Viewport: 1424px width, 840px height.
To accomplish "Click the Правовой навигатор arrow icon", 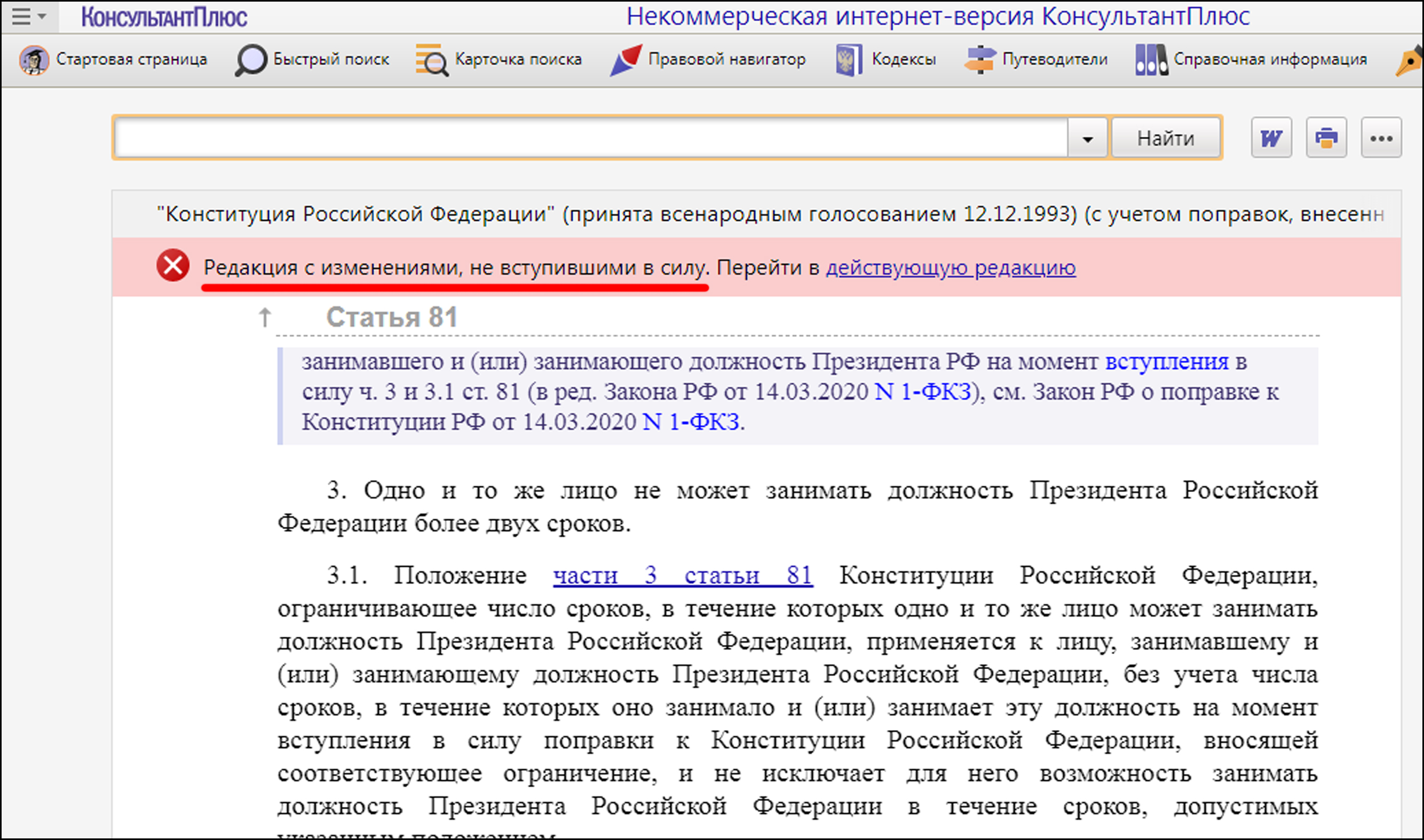I will coord(626,59).
